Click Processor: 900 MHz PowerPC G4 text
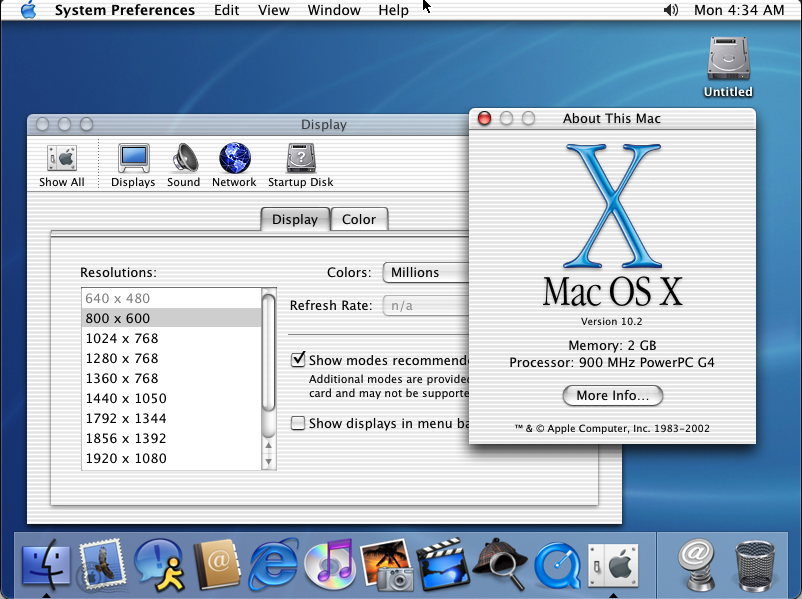Viewport: 802px width, 599px height. coord(612,363)
